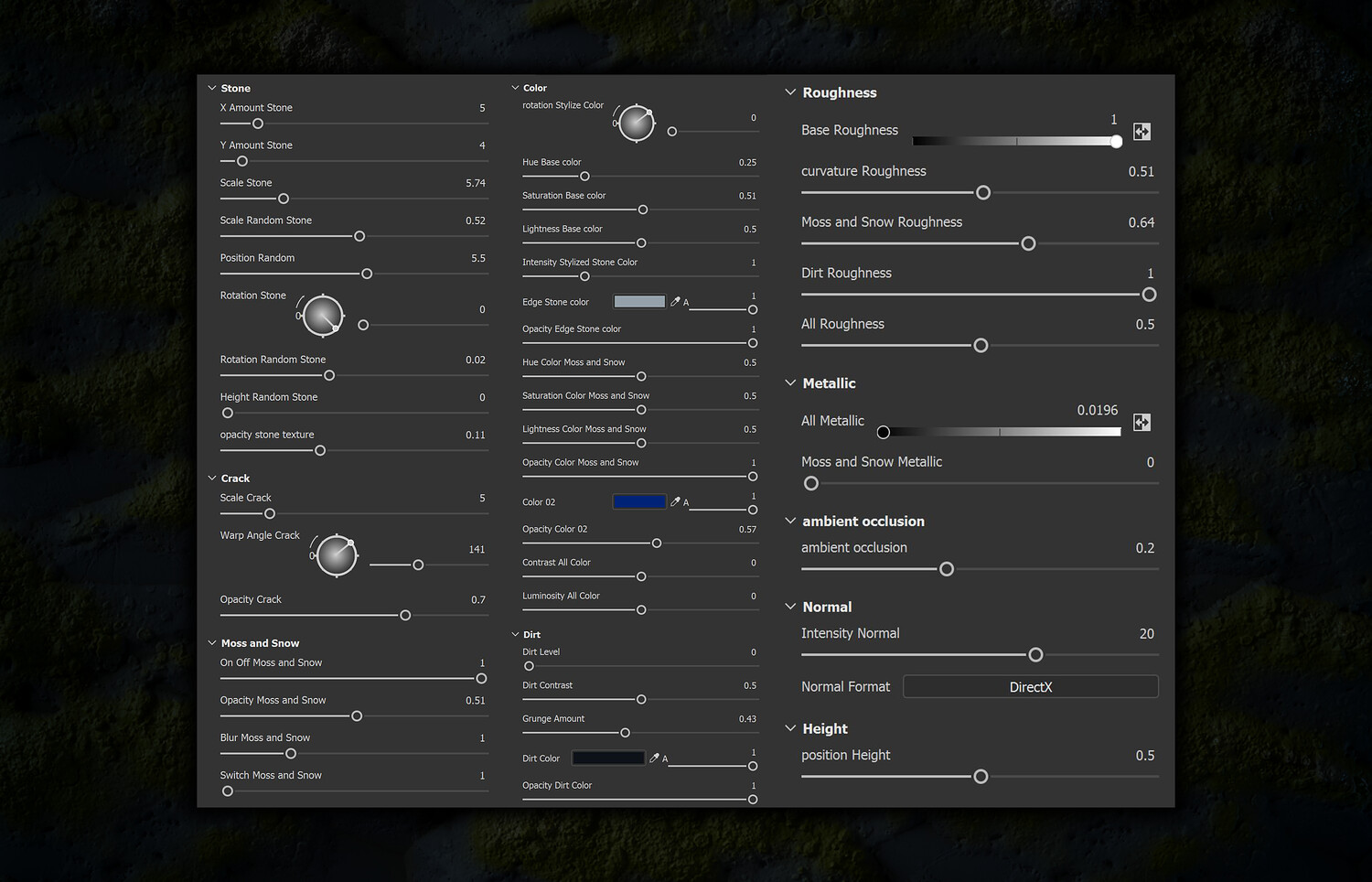This screenshot has height=882, width=1372.
Task: Click the All Metallic value 0.0196
Action: 1098,410
